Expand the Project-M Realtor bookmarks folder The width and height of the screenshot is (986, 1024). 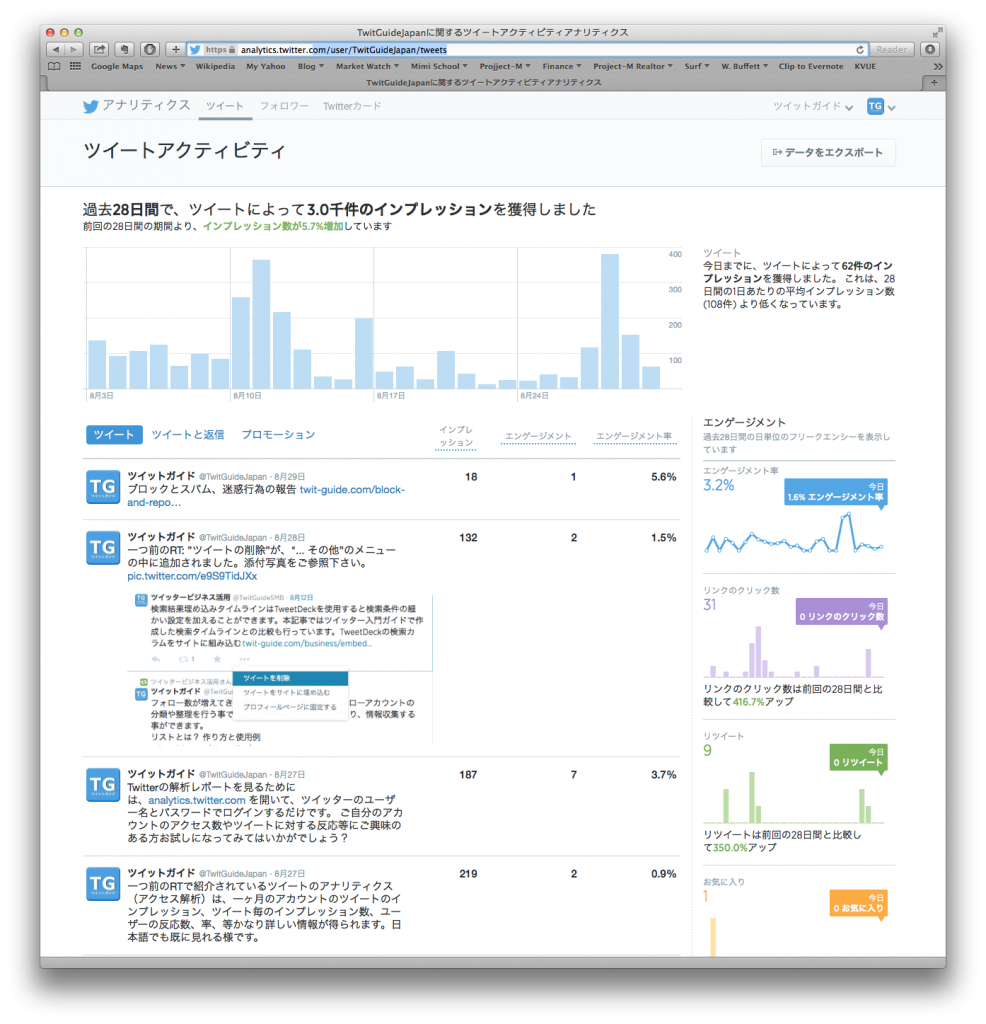(x=632, y=66)
